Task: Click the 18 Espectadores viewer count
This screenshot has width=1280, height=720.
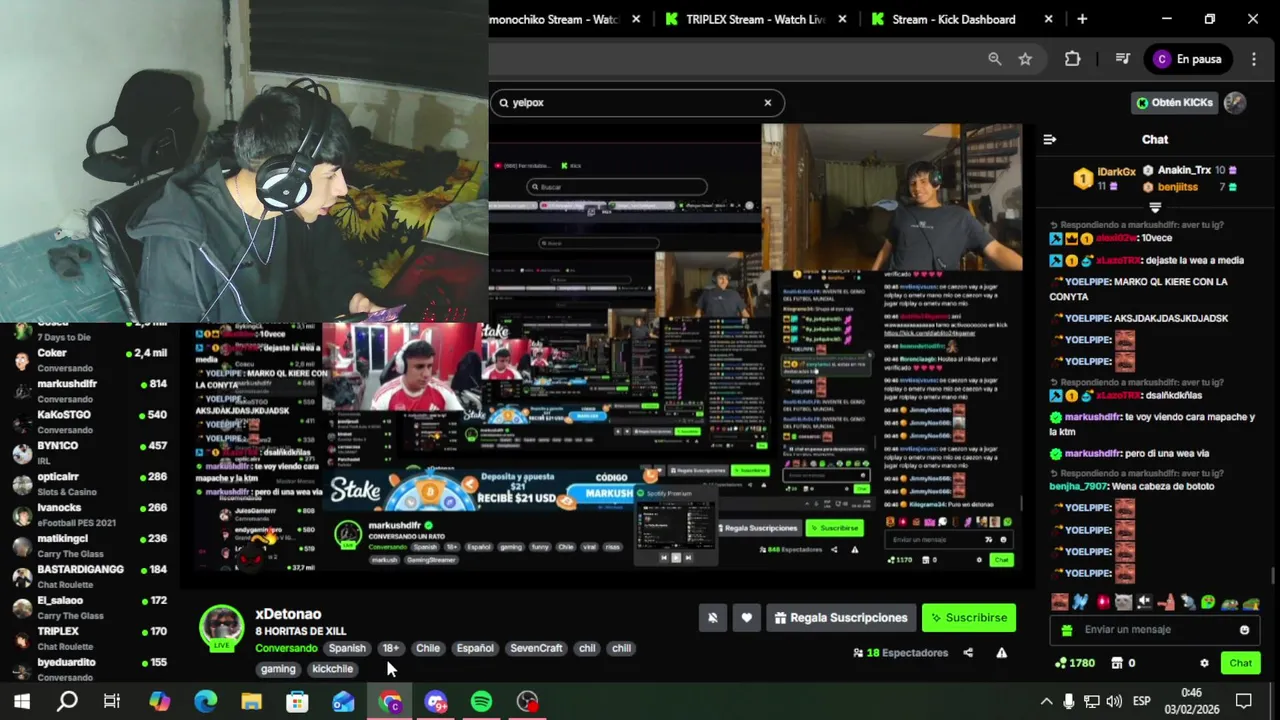Action: coord(901,653)
